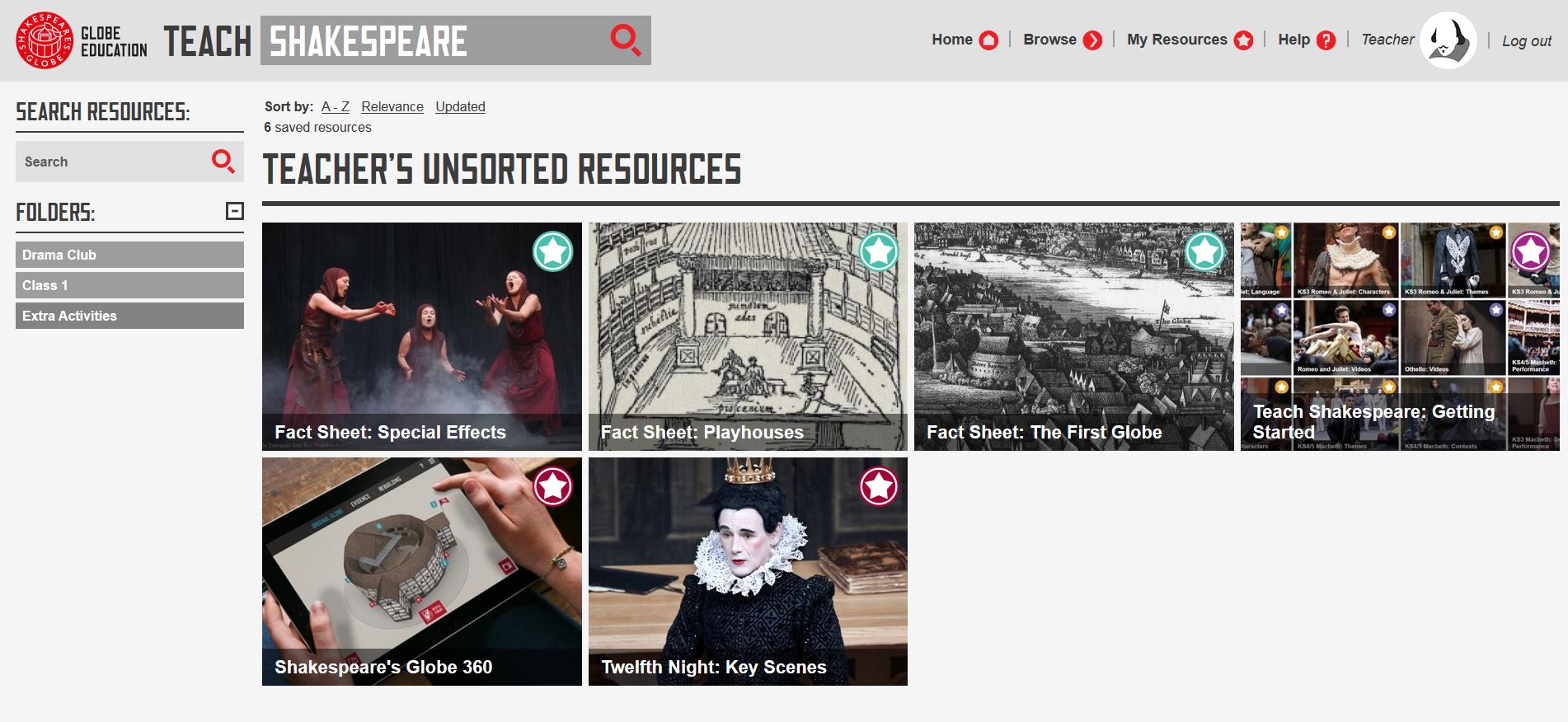Open the Extra Activities folder
This screenshot has width=1568, height=722.
click(129, 316)
